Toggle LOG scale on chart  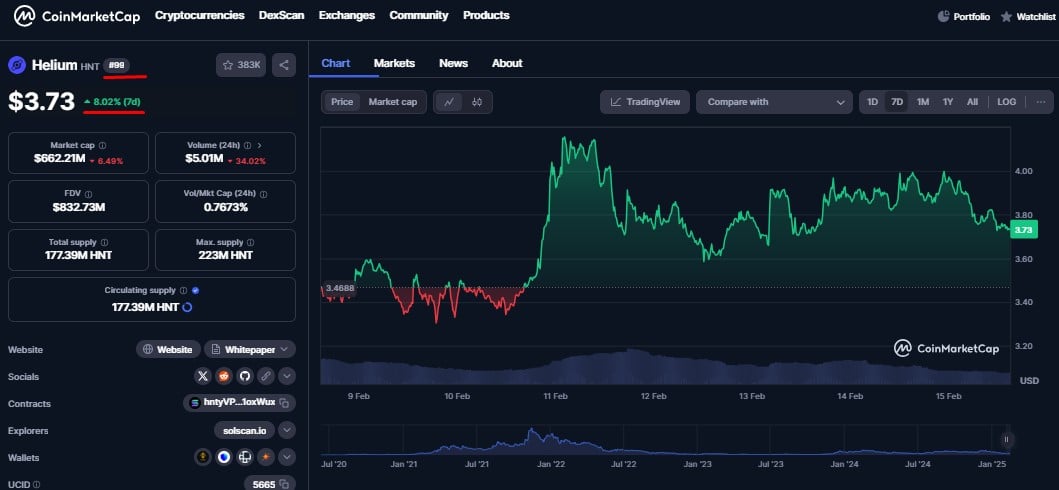(1006, 102)
